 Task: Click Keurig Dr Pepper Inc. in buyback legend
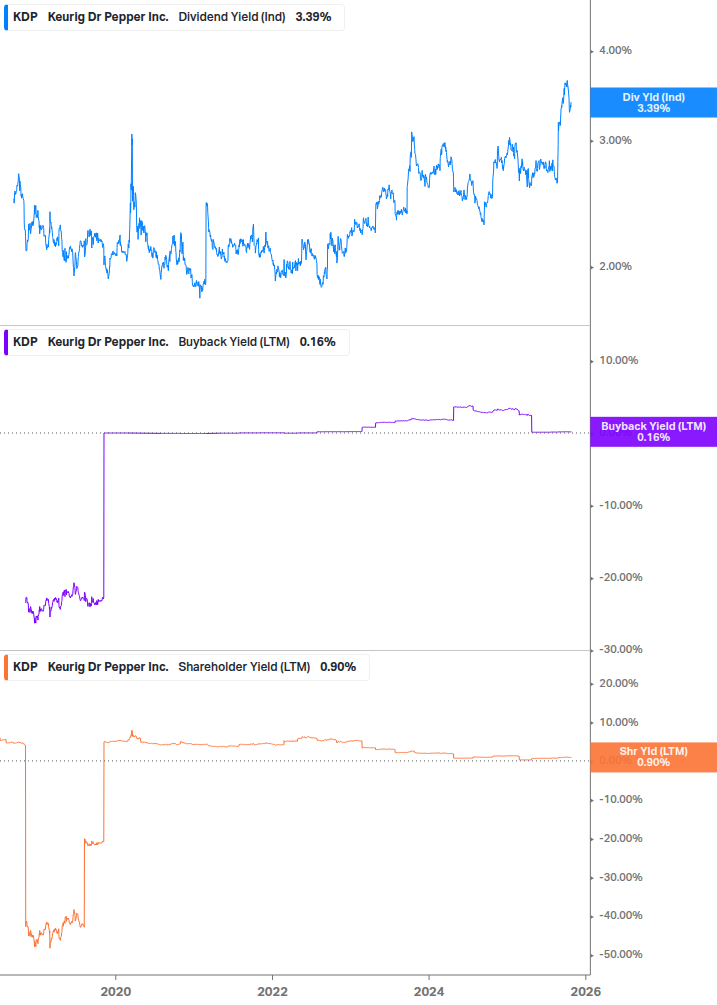108,342
